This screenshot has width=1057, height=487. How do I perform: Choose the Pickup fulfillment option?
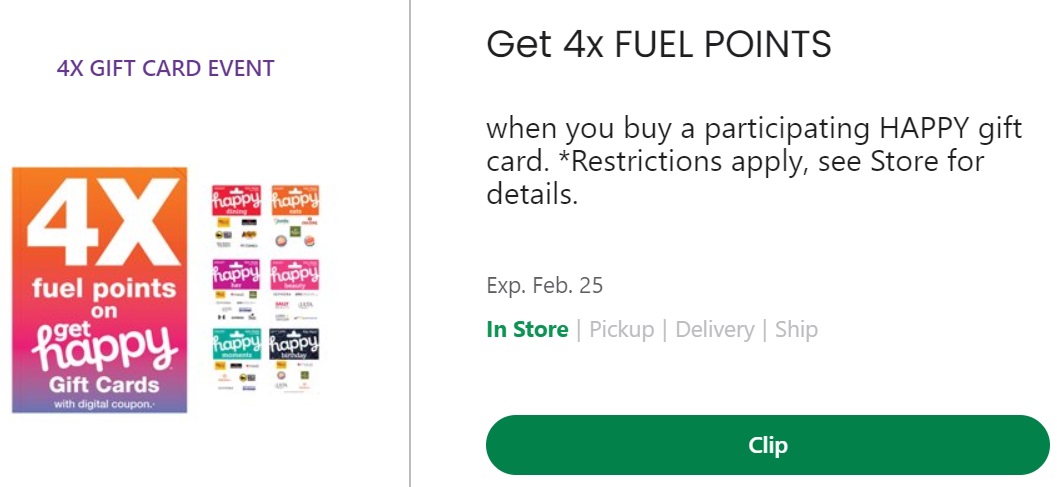coord(621,330)
